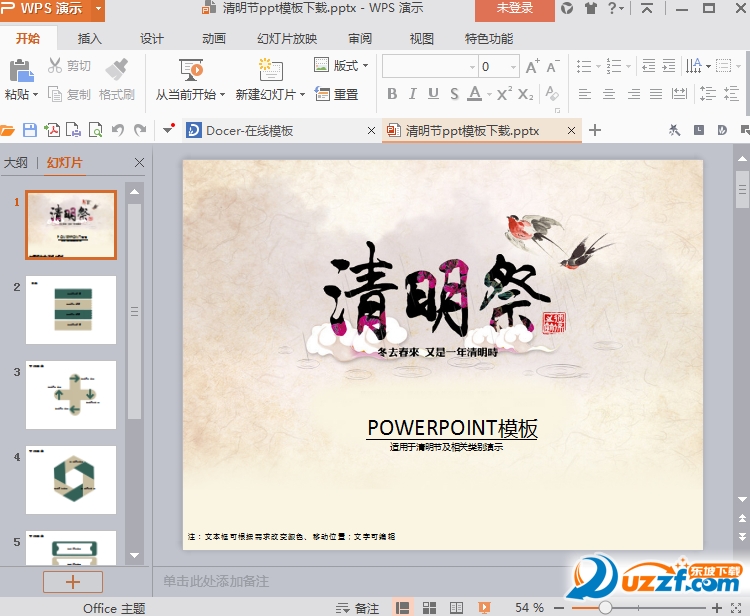
Task: Export to PDF icon in quick toolbar
Action: [x=52, y=130]
